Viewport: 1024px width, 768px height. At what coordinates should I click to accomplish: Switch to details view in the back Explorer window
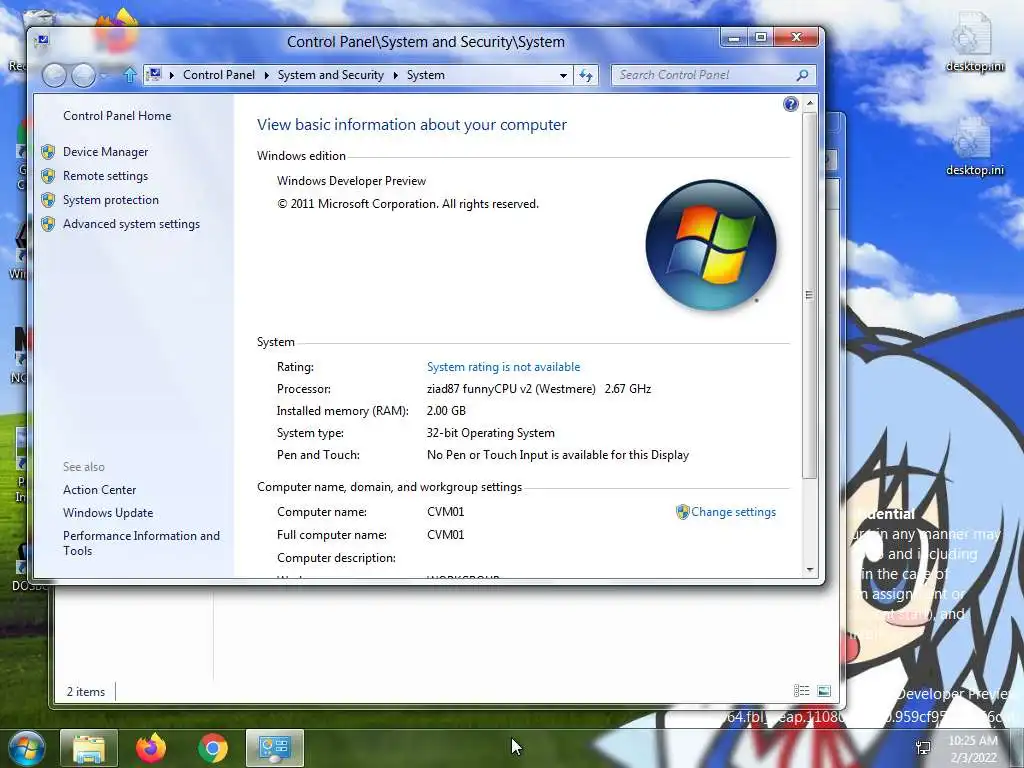pyautogui.click(x=801, y=691)
